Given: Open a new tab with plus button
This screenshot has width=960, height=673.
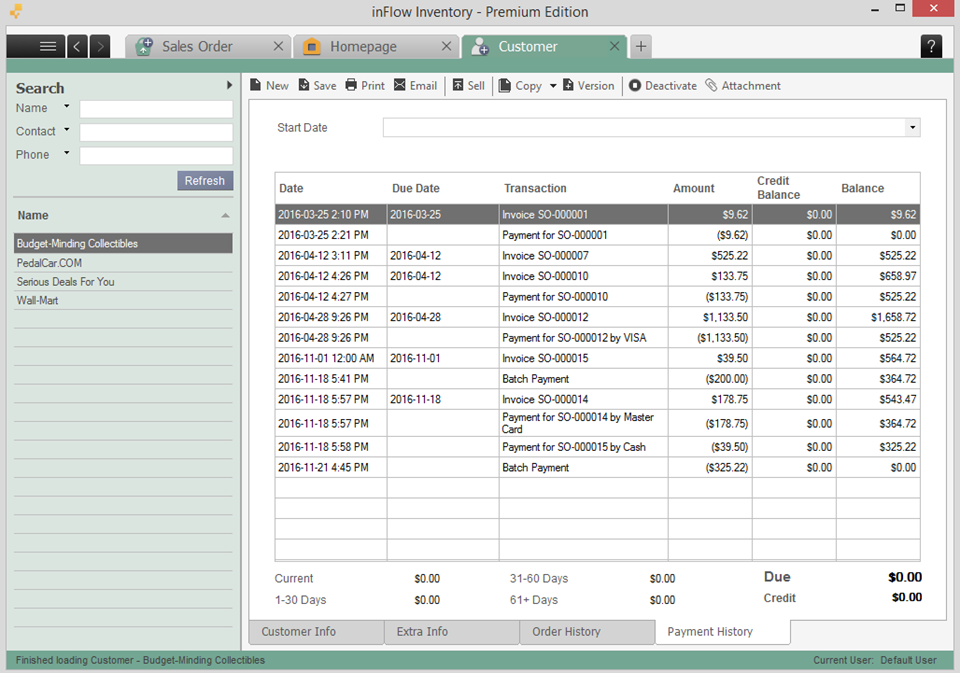Looking at the screenshot, I should [x=640, y=47].
